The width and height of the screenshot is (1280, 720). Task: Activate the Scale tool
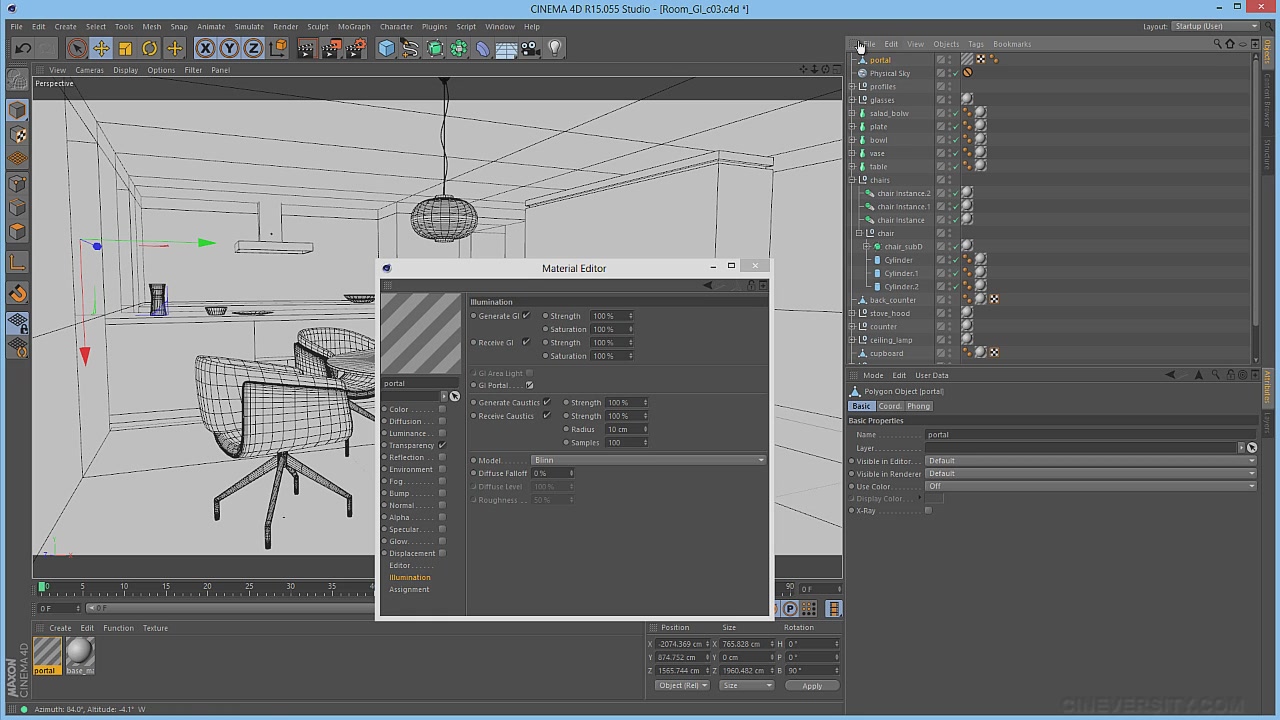[x=125, y=48]
